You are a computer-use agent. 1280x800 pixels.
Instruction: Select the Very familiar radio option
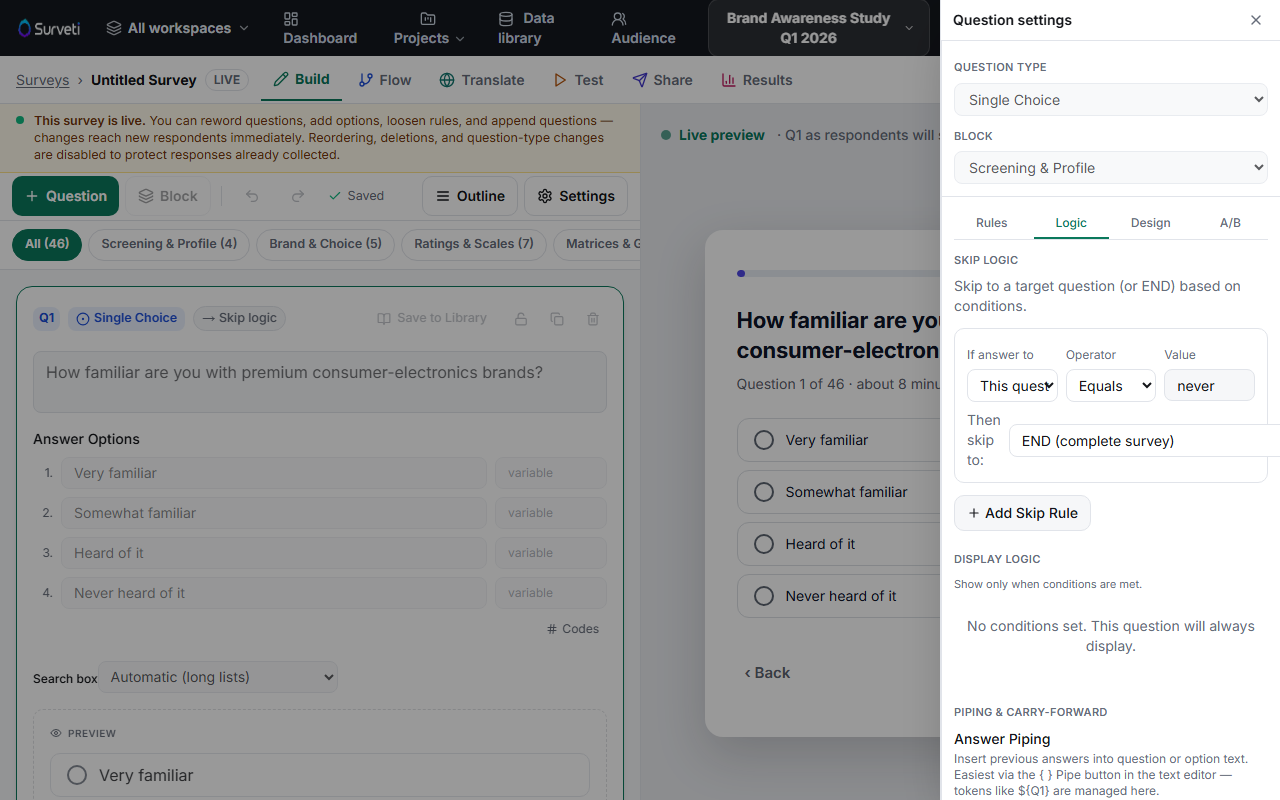[x=764, y=440]
